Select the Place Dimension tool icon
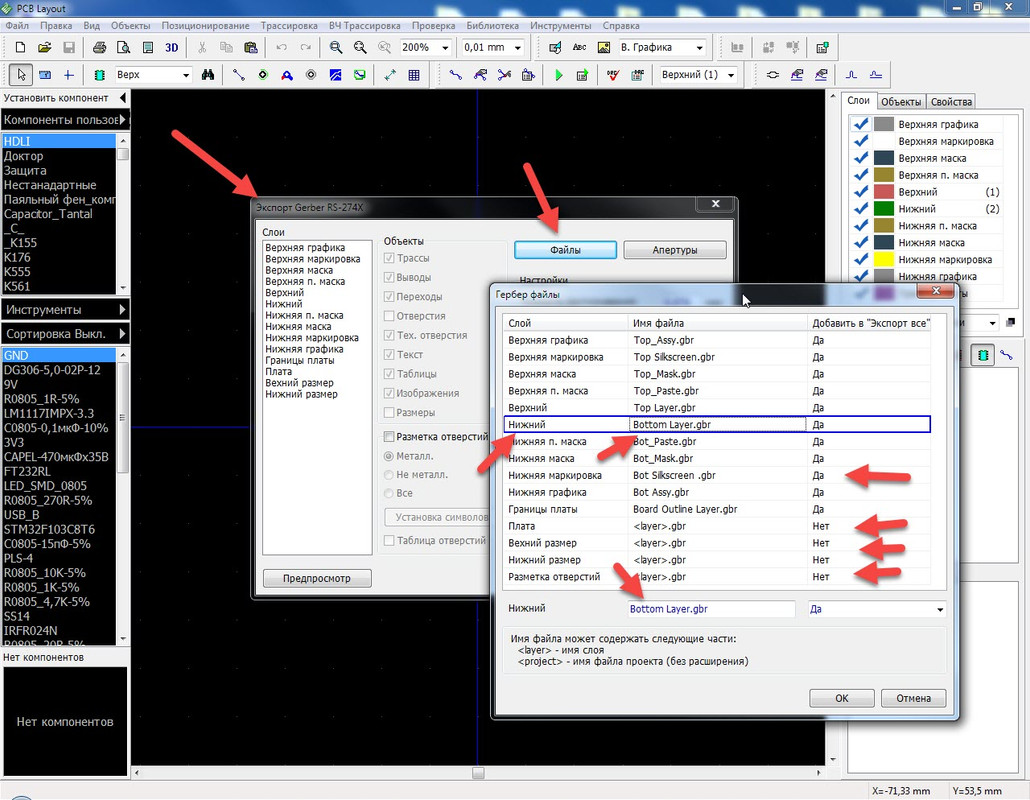1030x800 pixels. 390,75
